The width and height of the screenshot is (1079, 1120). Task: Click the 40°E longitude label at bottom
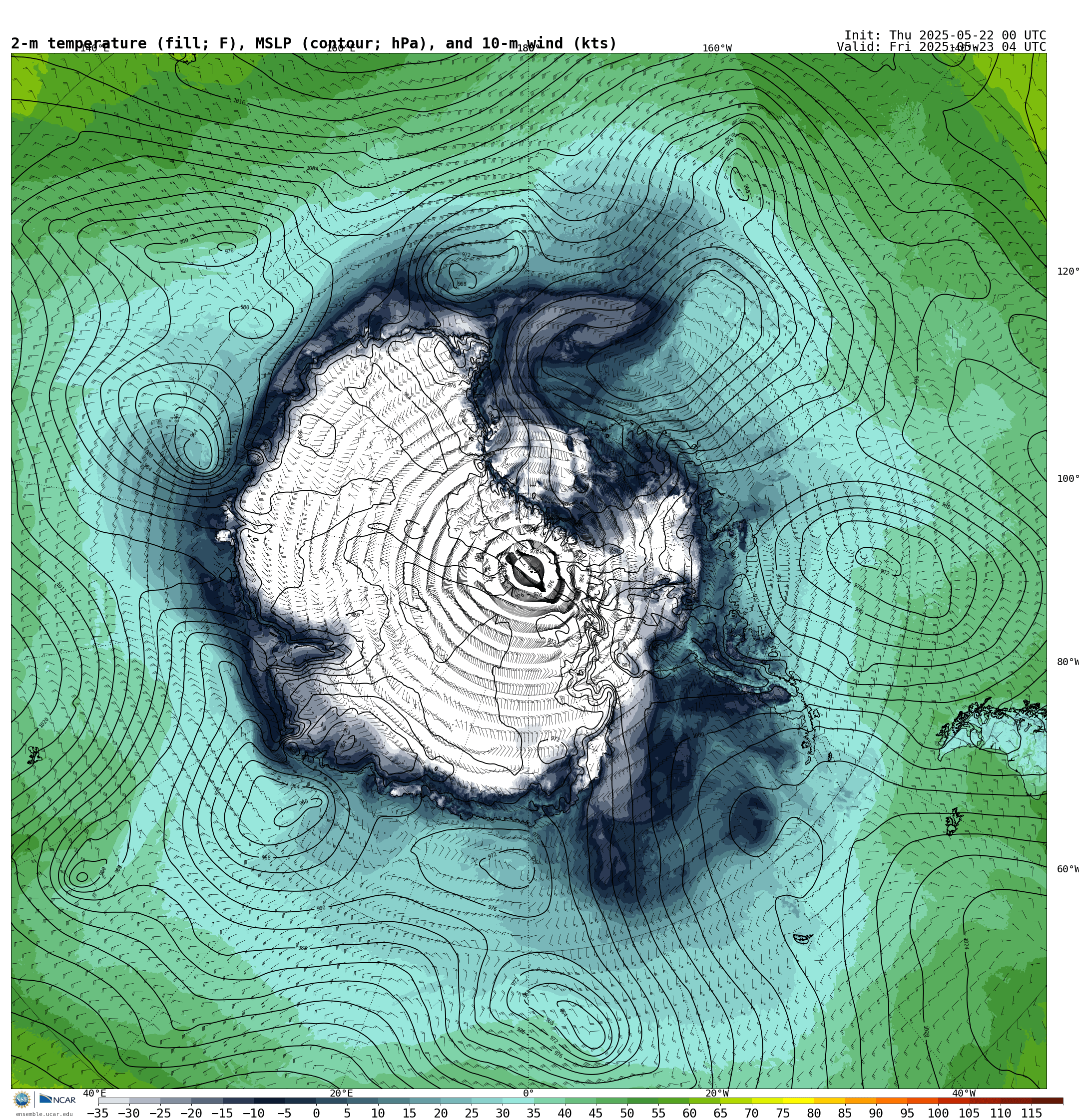point(94,1093)
